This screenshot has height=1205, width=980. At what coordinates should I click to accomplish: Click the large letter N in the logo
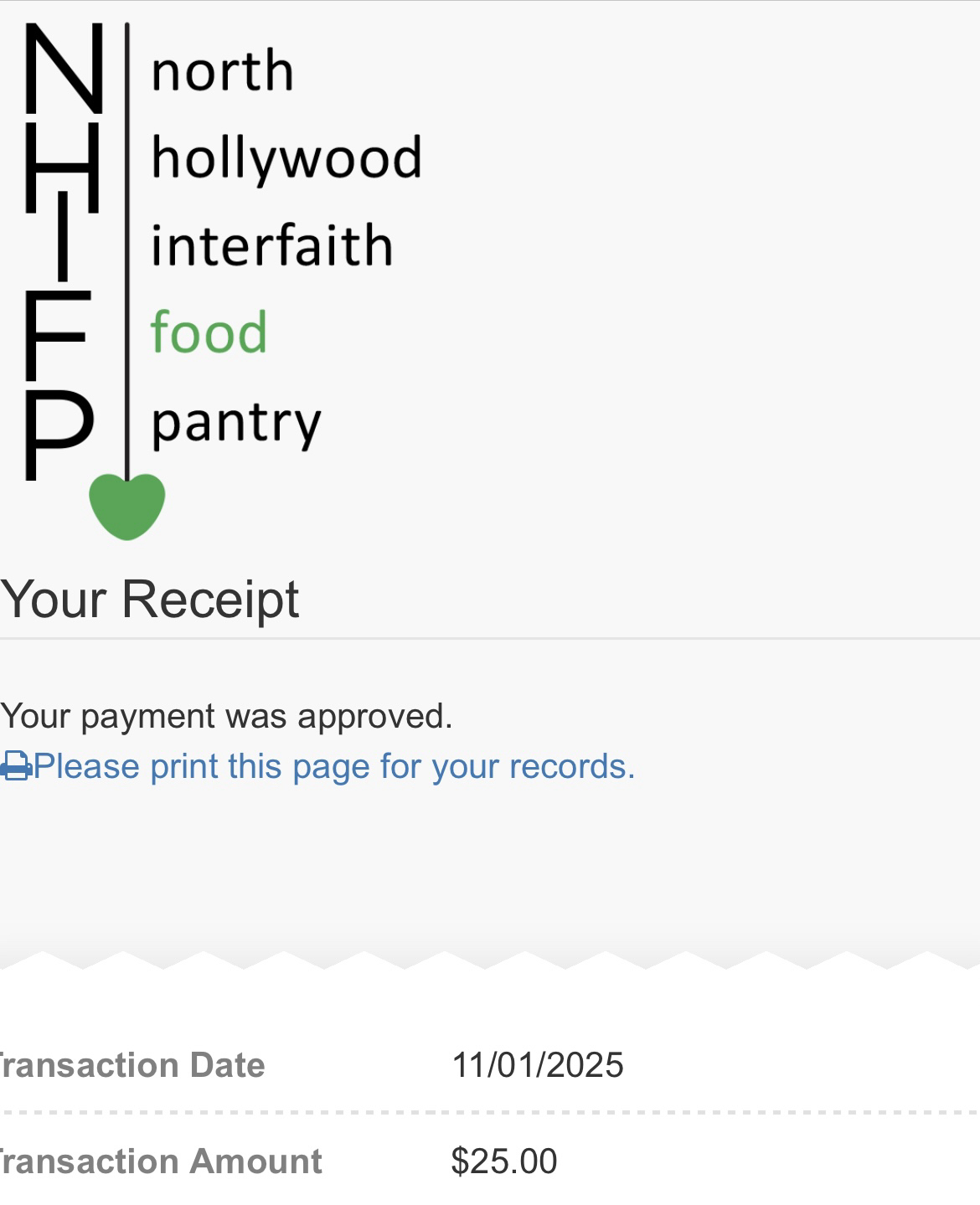(x=64, y=69)
